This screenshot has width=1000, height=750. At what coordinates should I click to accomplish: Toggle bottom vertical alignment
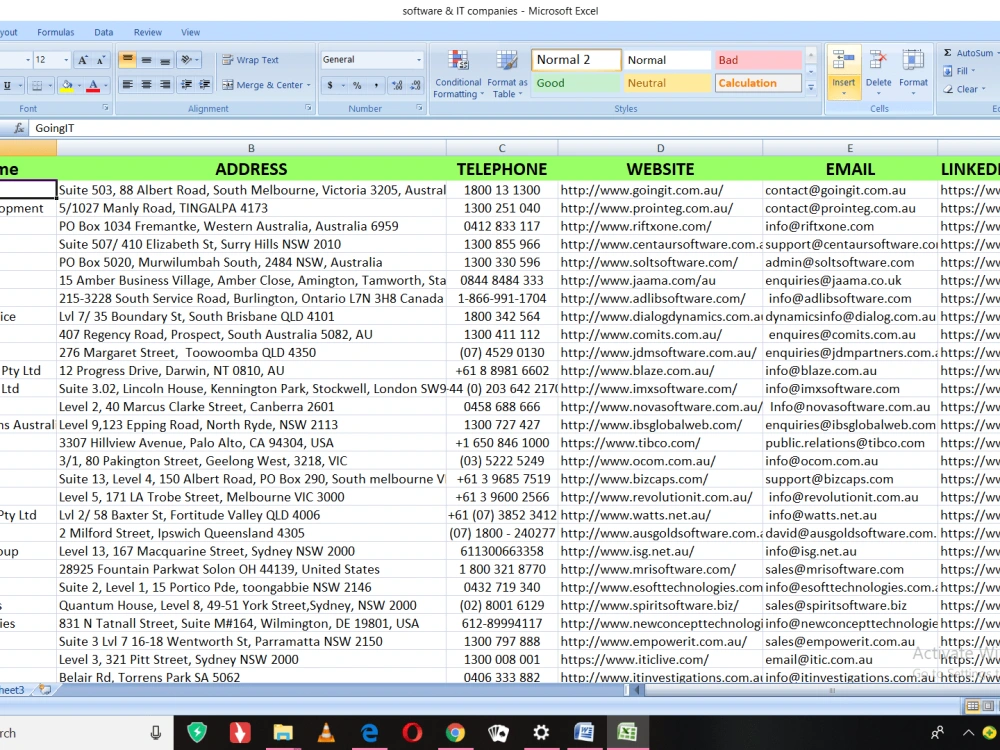pyautogui.click(x=165, y=60)
